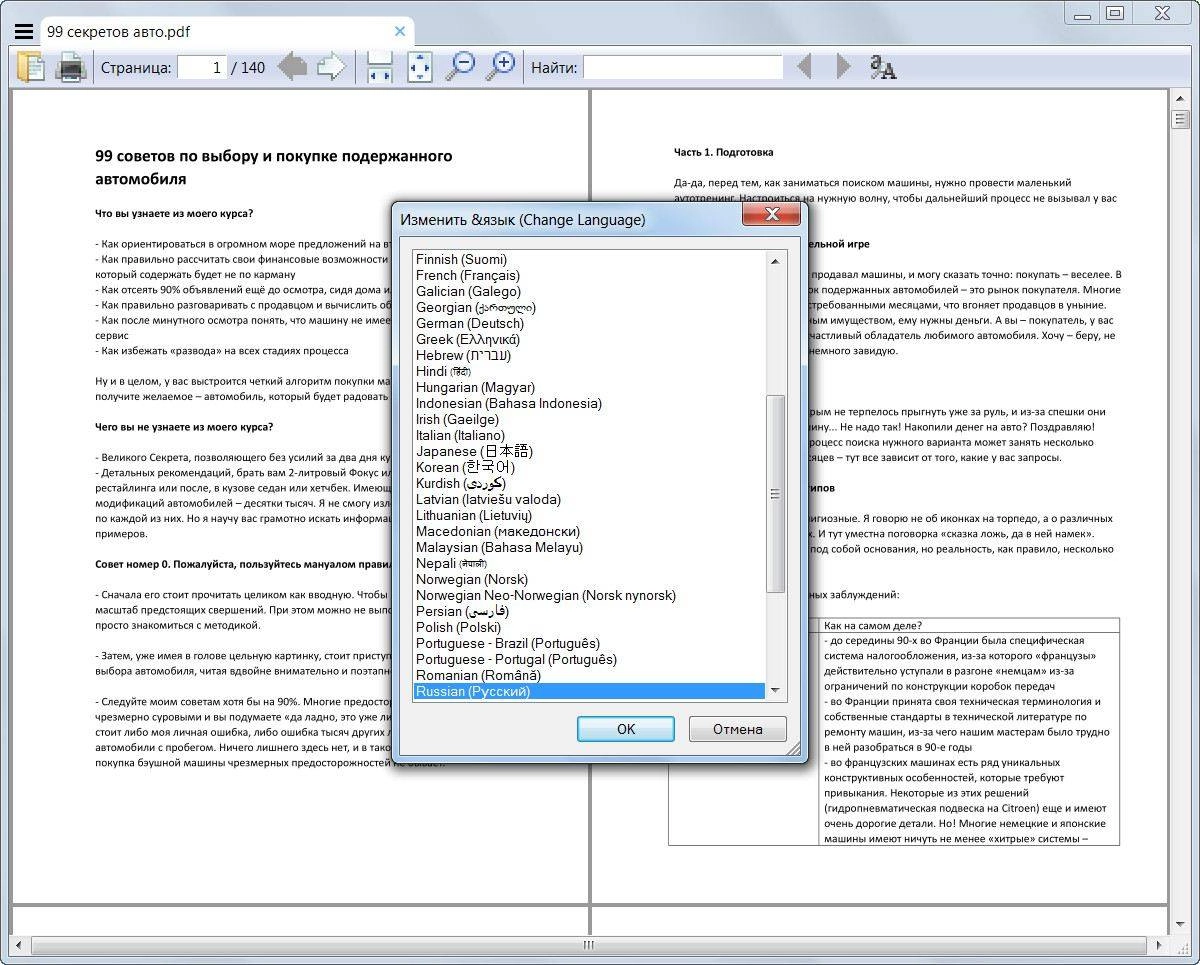Select Lithuanian (Lietuvių) language

pos(589,515)
